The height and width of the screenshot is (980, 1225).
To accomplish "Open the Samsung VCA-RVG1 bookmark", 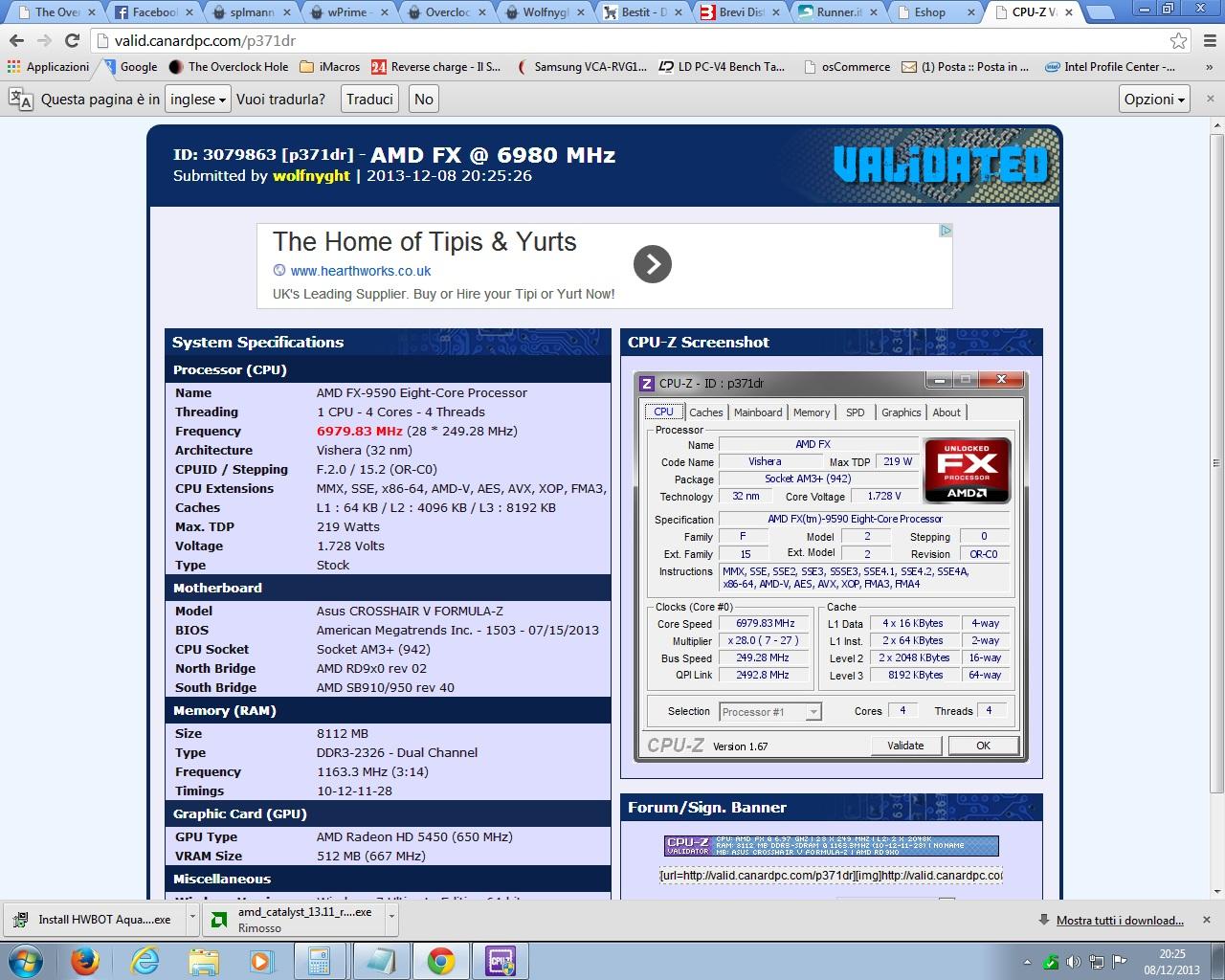I will tap(582, 67).
